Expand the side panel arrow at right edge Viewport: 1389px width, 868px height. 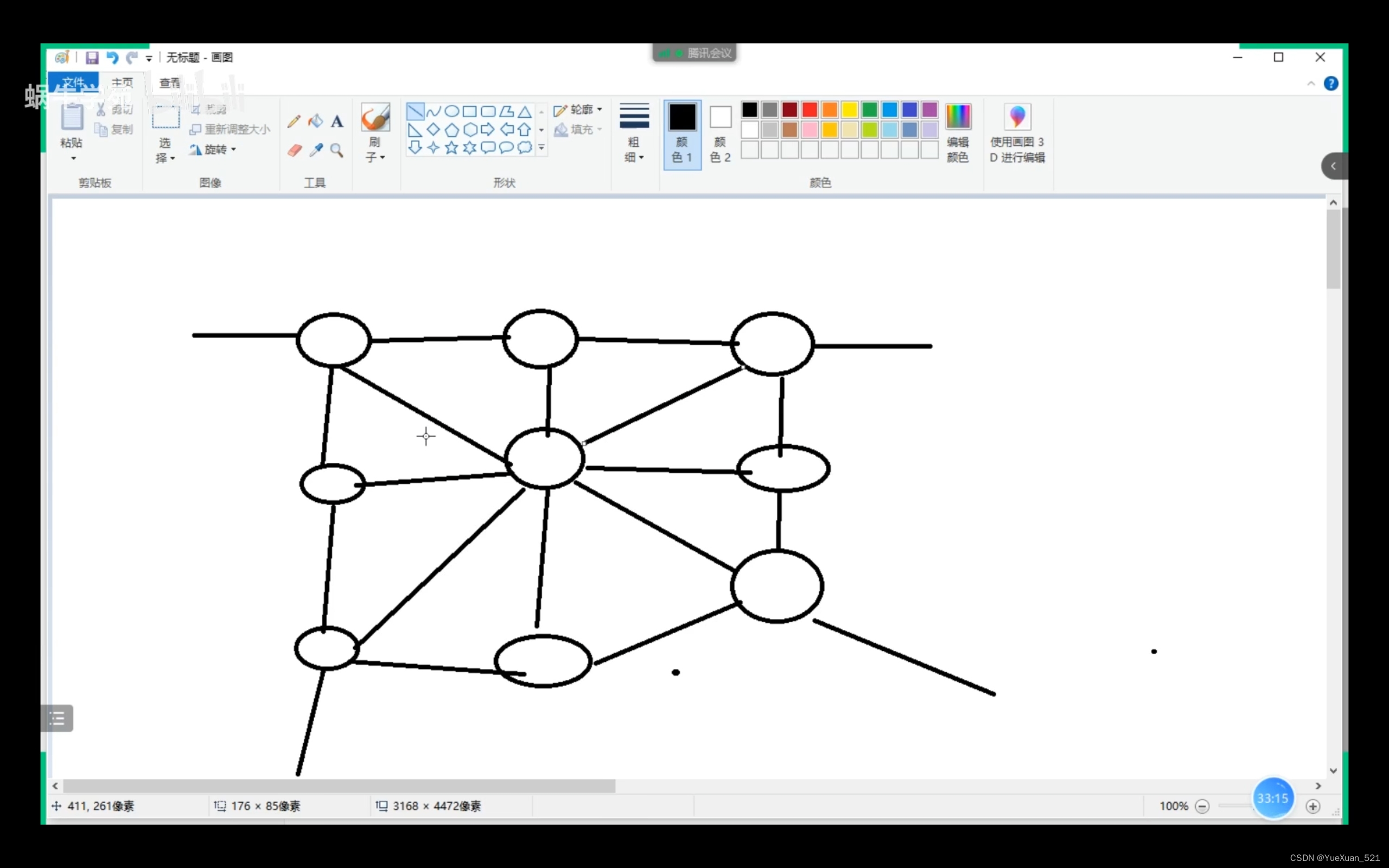[x=1334, y=167]
